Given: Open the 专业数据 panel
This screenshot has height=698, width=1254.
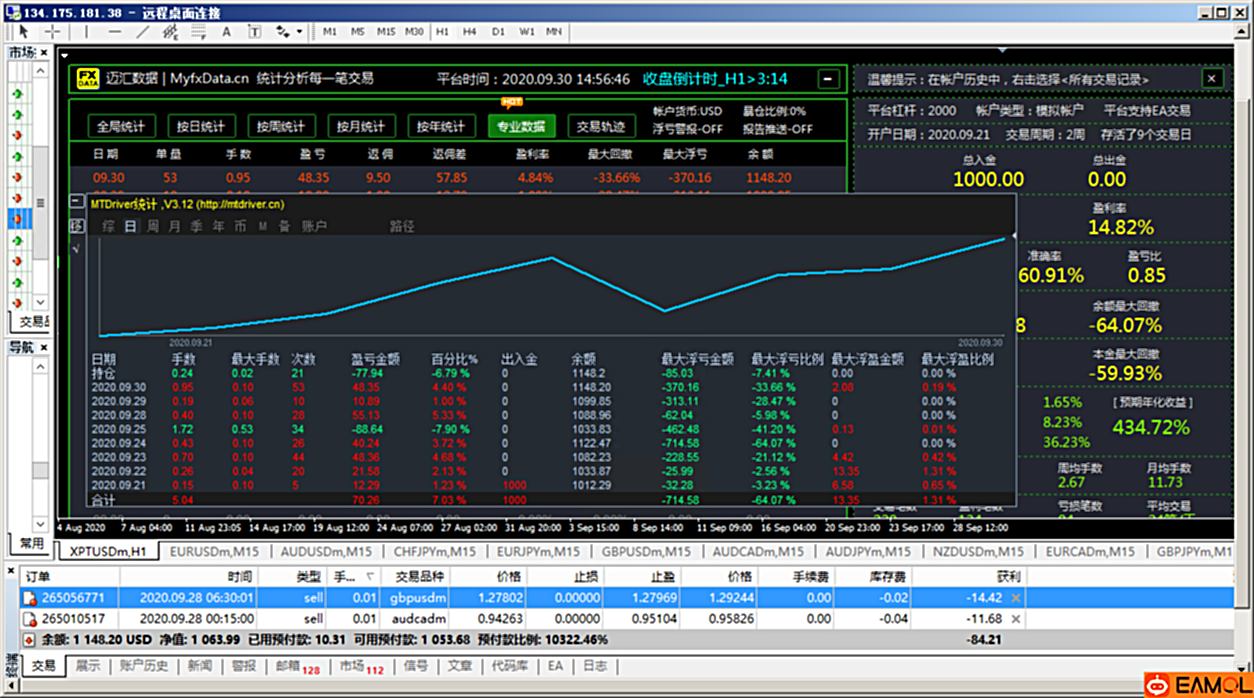Looking at the screenshot, I should [521, 126].
